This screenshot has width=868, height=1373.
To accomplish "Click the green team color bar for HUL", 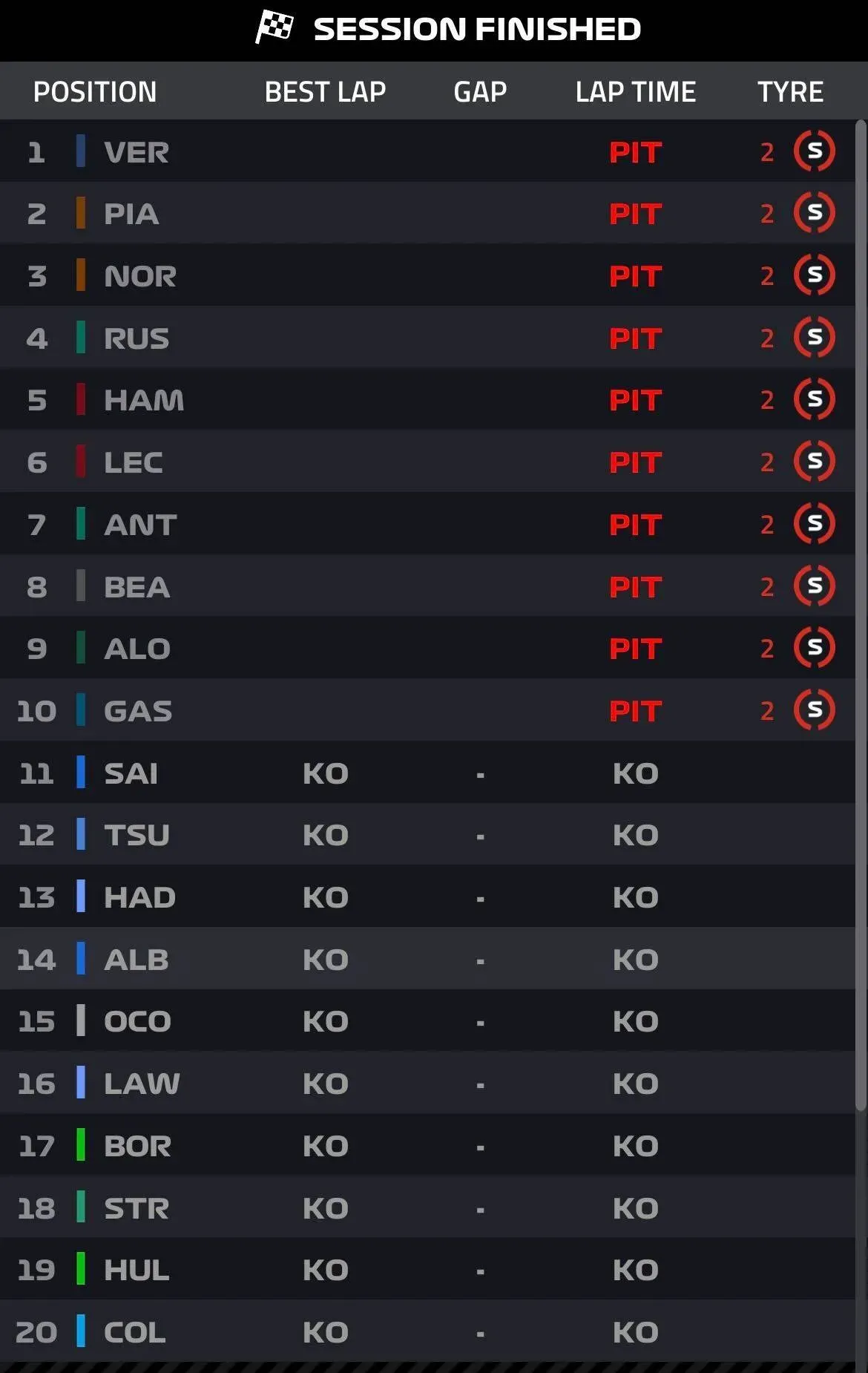I will click(x=81, y=1269).
